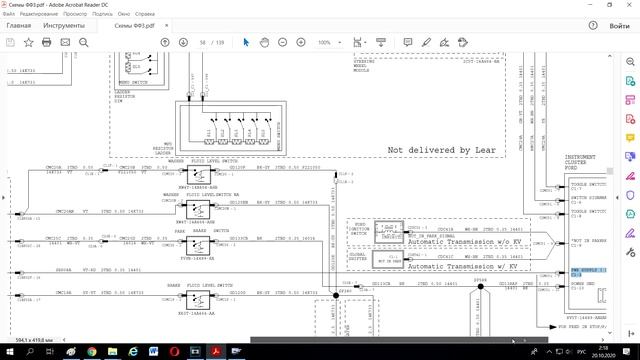Open Comment tool in right sidebar

coord(630,138)
